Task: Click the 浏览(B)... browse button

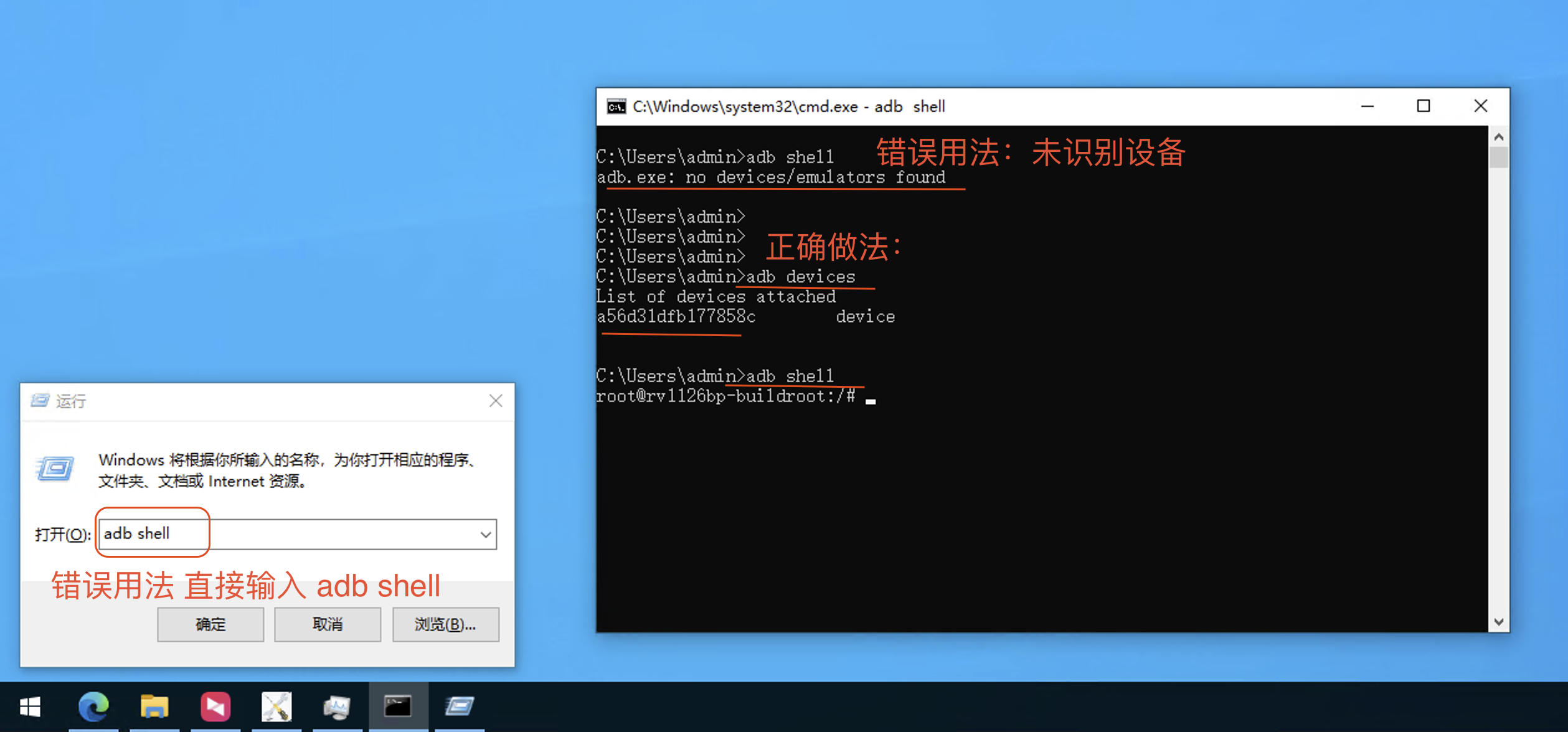Action: 445,624
